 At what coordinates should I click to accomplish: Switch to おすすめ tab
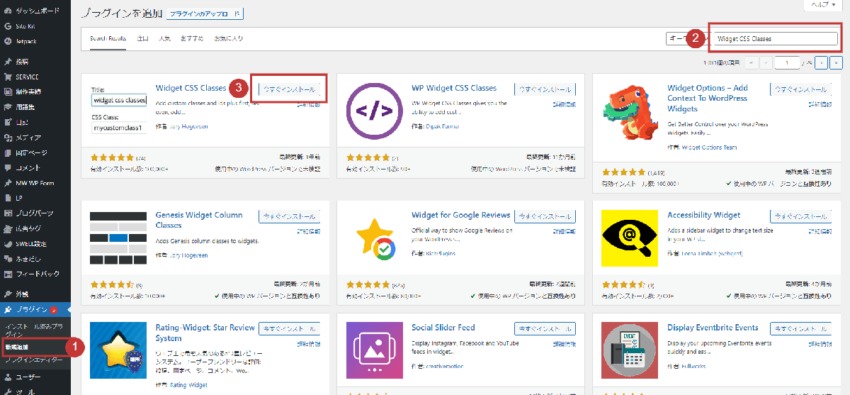click(192, 38)
